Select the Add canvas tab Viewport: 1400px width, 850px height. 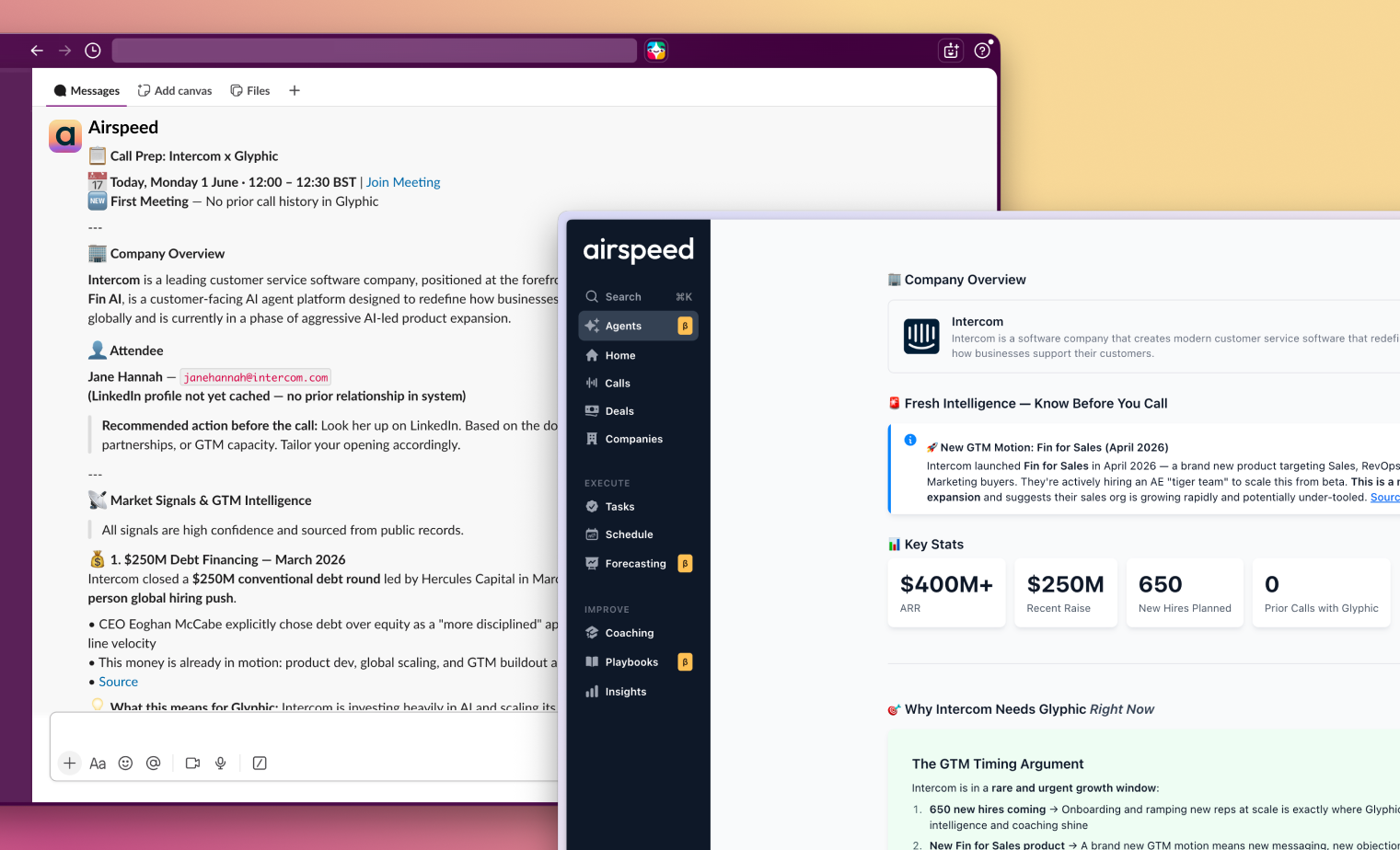[175, 90]
